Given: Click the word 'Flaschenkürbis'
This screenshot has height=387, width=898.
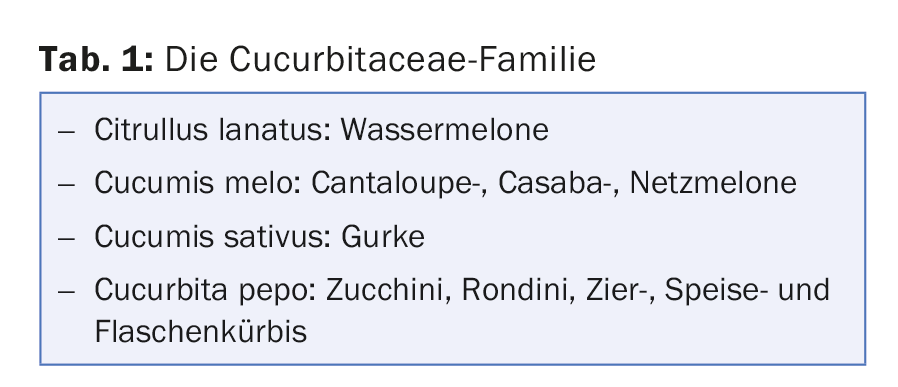Looking at the screenshot, I should tap(200, 331).
